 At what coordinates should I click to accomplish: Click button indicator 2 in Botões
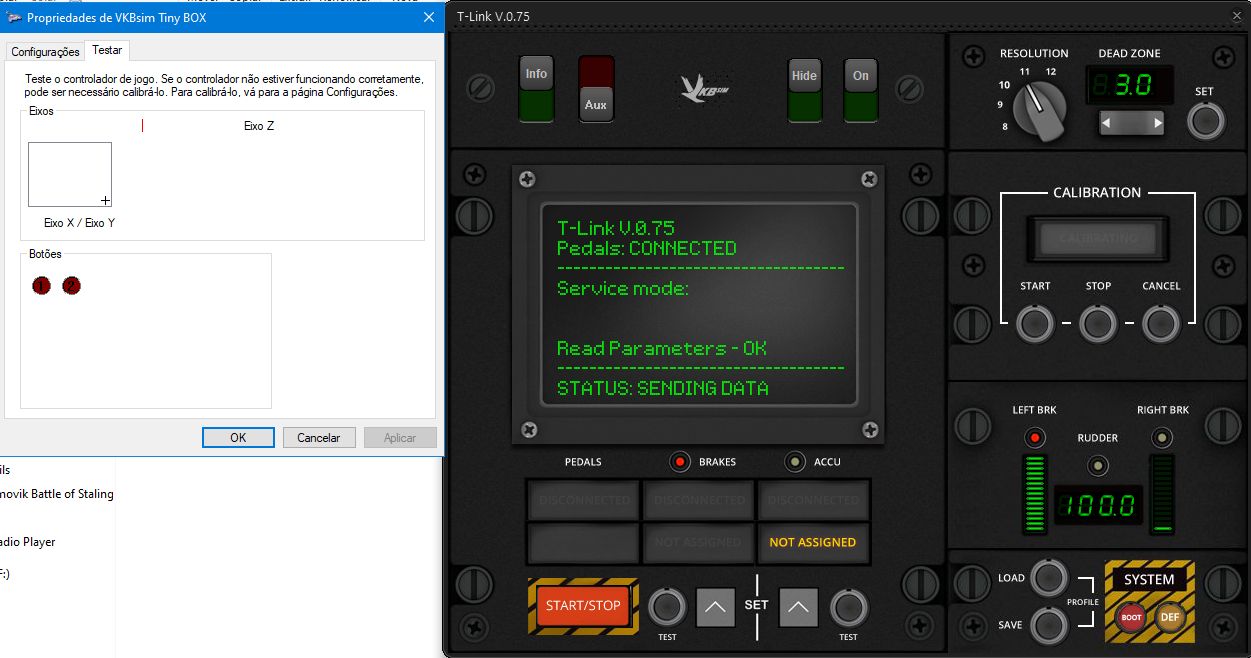[x=71, y=286]
